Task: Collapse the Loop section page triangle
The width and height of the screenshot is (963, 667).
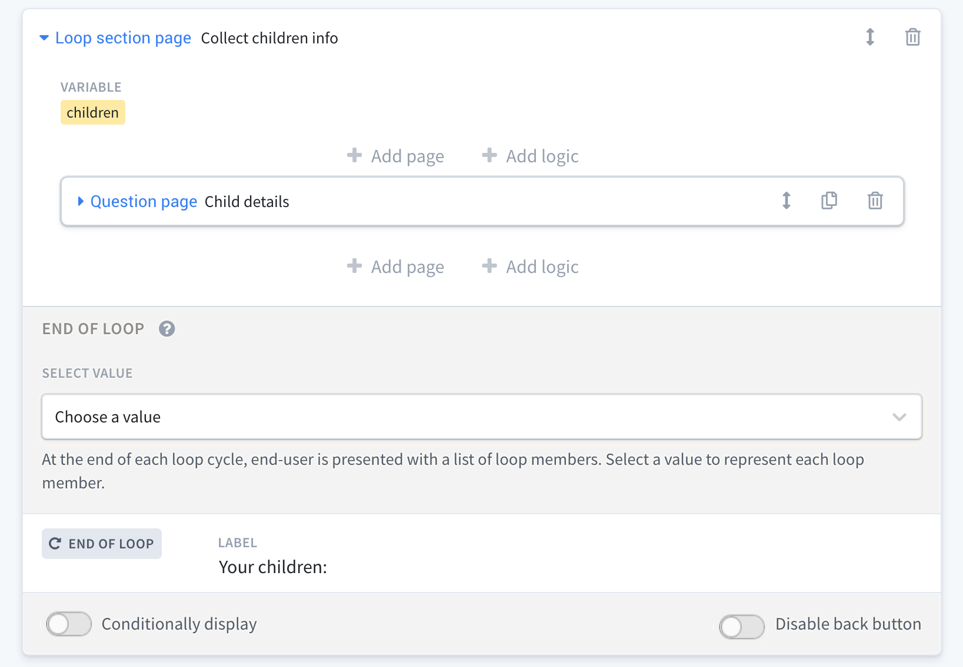Action: 44,38
